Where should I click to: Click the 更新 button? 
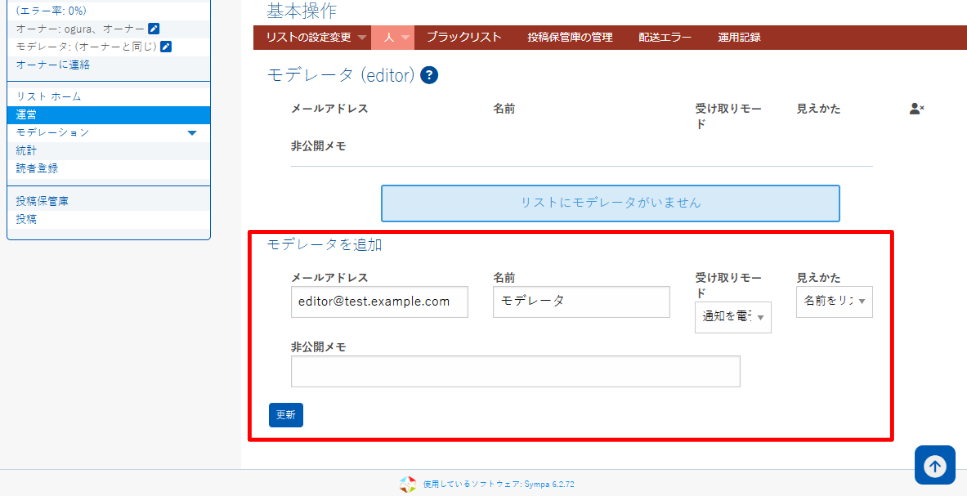pos(286,415)
